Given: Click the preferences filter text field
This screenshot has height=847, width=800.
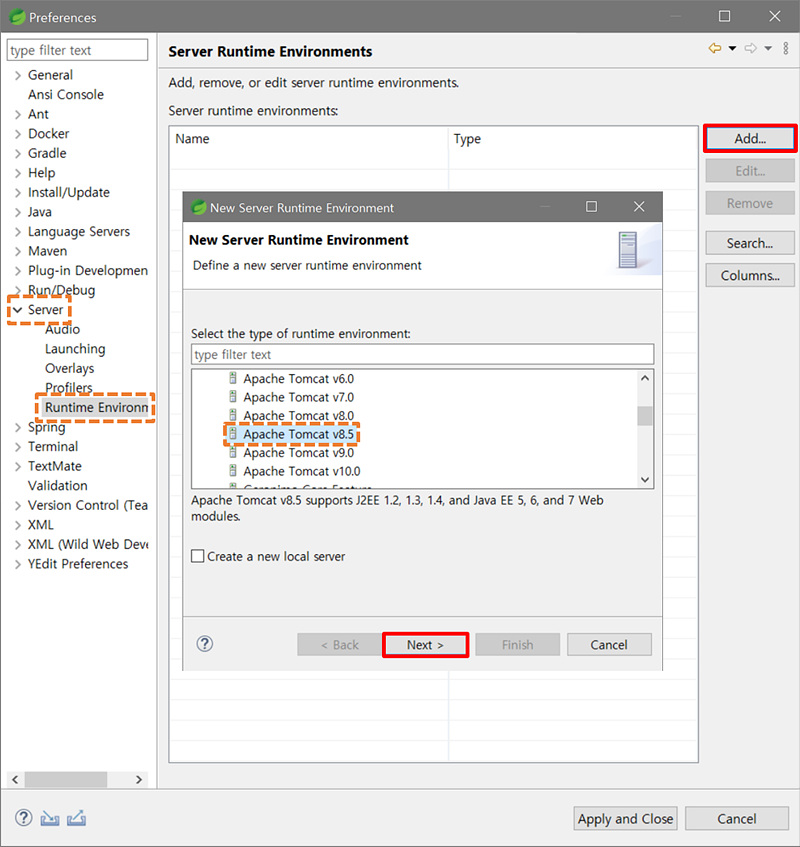Looking at the screenshot, I should [77, 50].
